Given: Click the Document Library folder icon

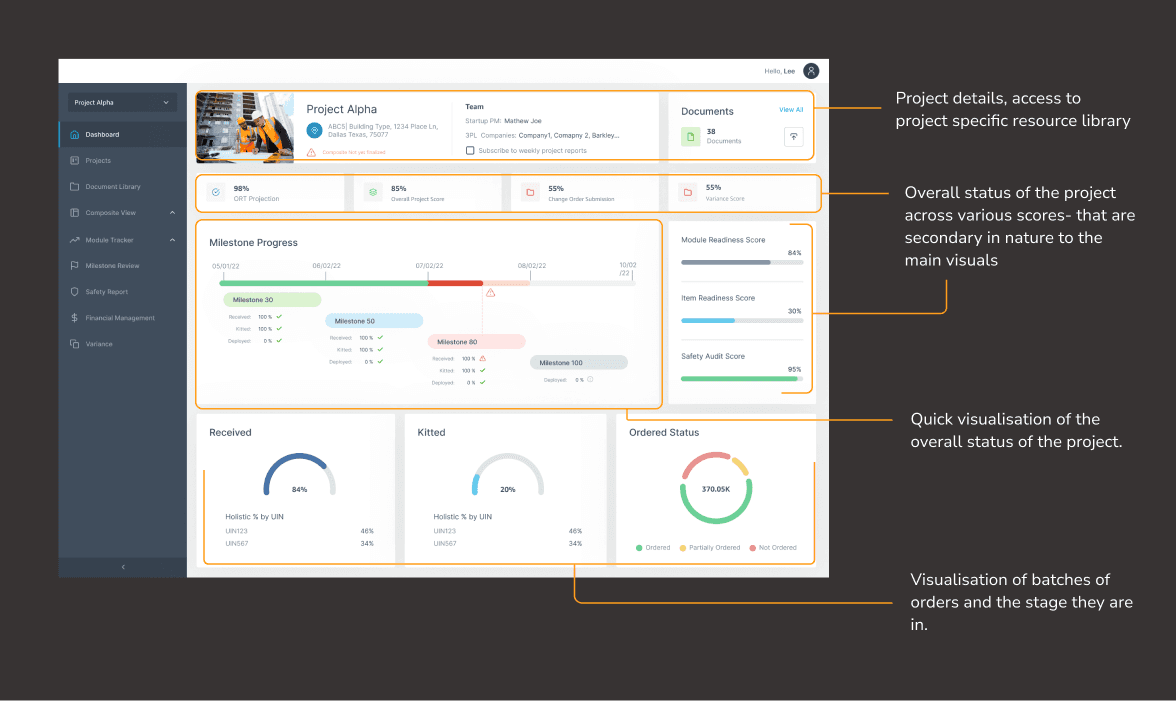Looking at the screenshot, I should pyautogui.click(x=74, y=186).
